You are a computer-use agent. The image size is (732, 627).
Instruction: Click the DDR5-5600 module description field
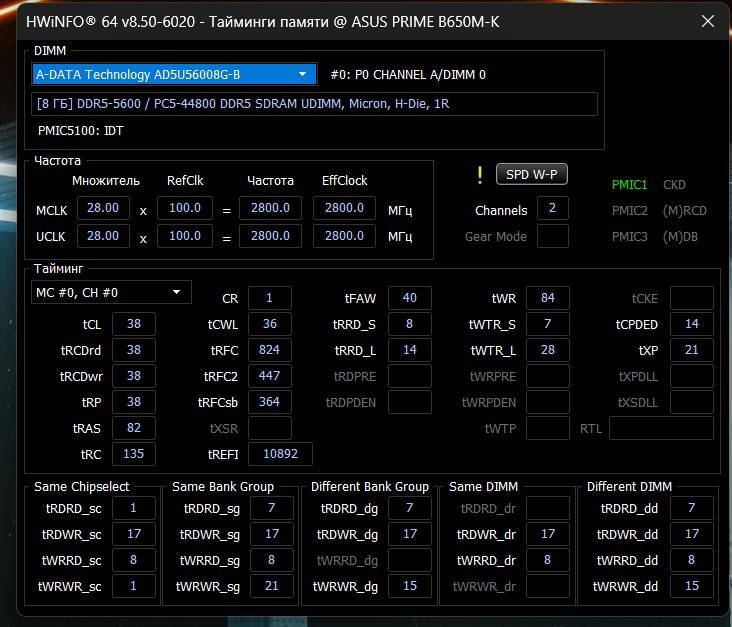tap(315, 104)
